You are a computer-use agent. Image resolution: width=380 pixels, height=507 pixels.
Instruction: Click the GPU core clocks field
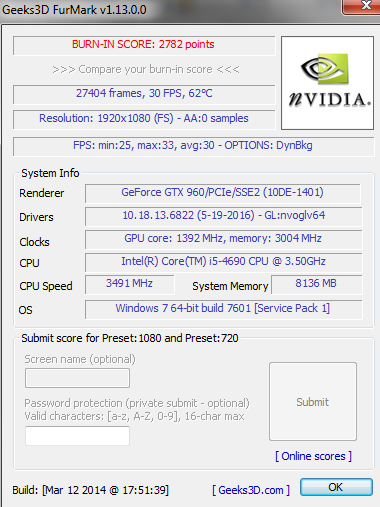(x=223, y=239)
